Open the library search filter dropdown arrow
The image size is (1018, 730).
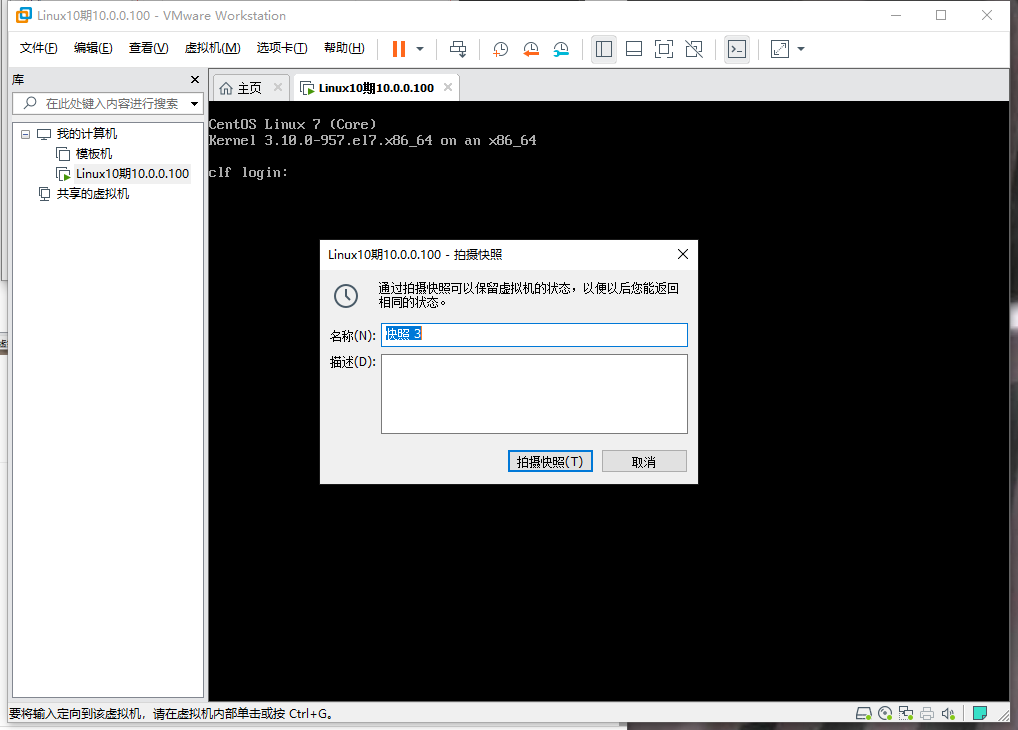194,103
